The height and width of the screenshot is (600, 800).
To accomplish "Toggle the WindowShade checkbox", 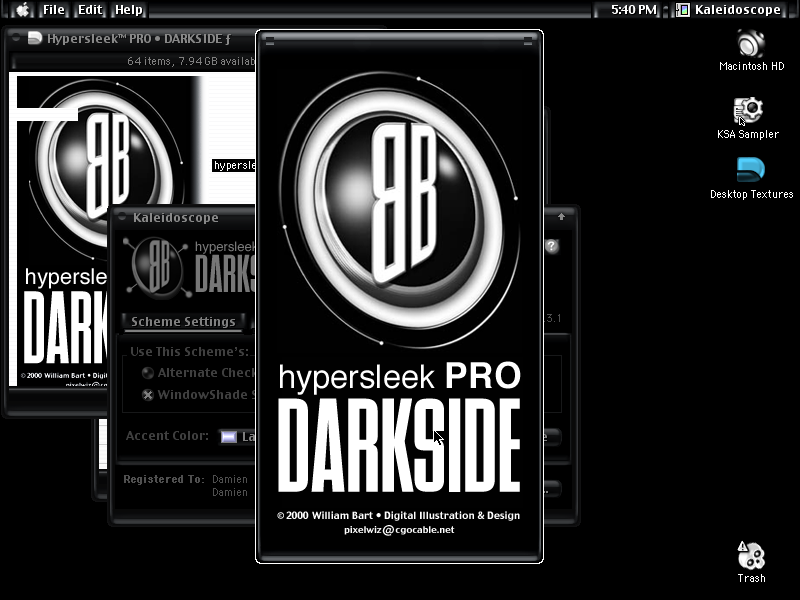I will point(147,395).
